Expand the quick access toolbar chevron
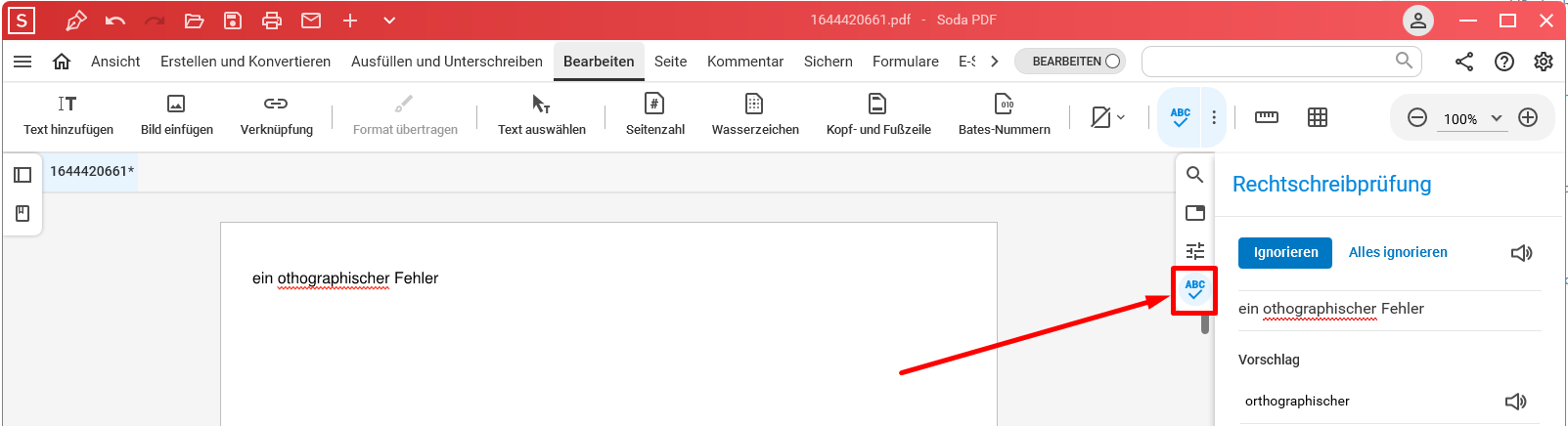The image size is (1568, 426). click(x=389, y=21)
